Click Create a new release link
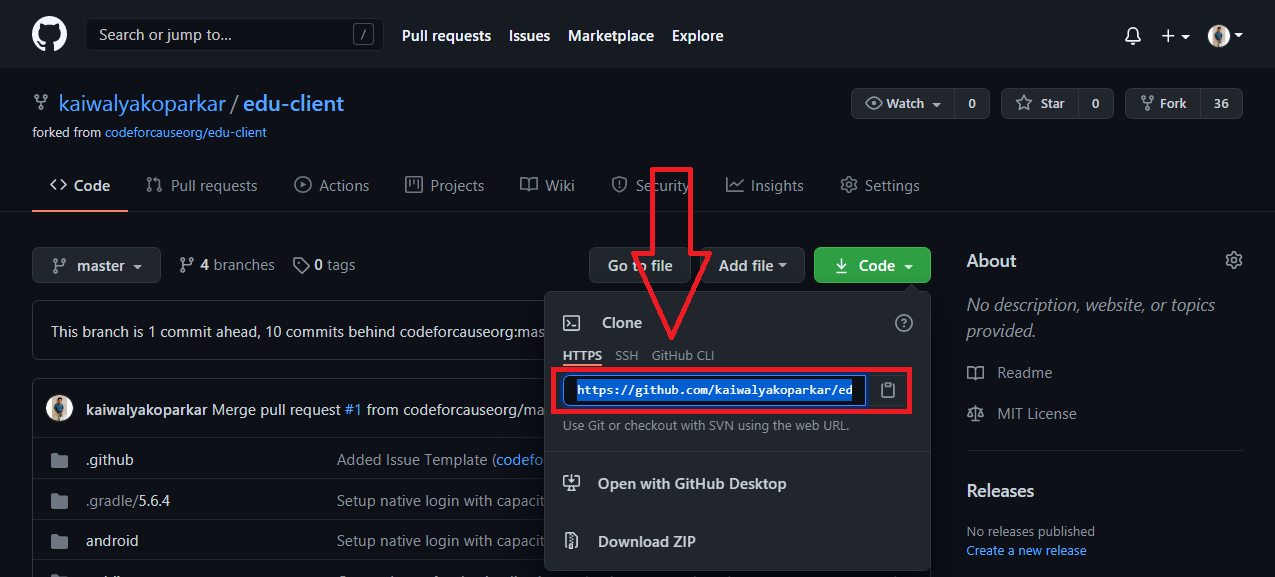The height and width of the screenshot is (577, 1275). tap(1026, 550)
